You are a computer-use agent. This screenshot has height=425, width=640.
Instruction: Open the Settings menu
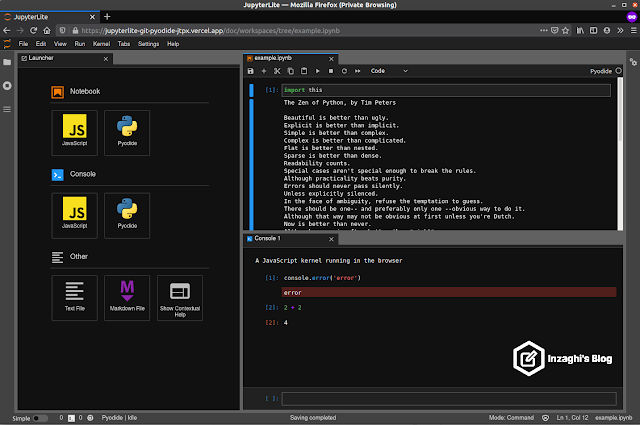click(148, 44)
